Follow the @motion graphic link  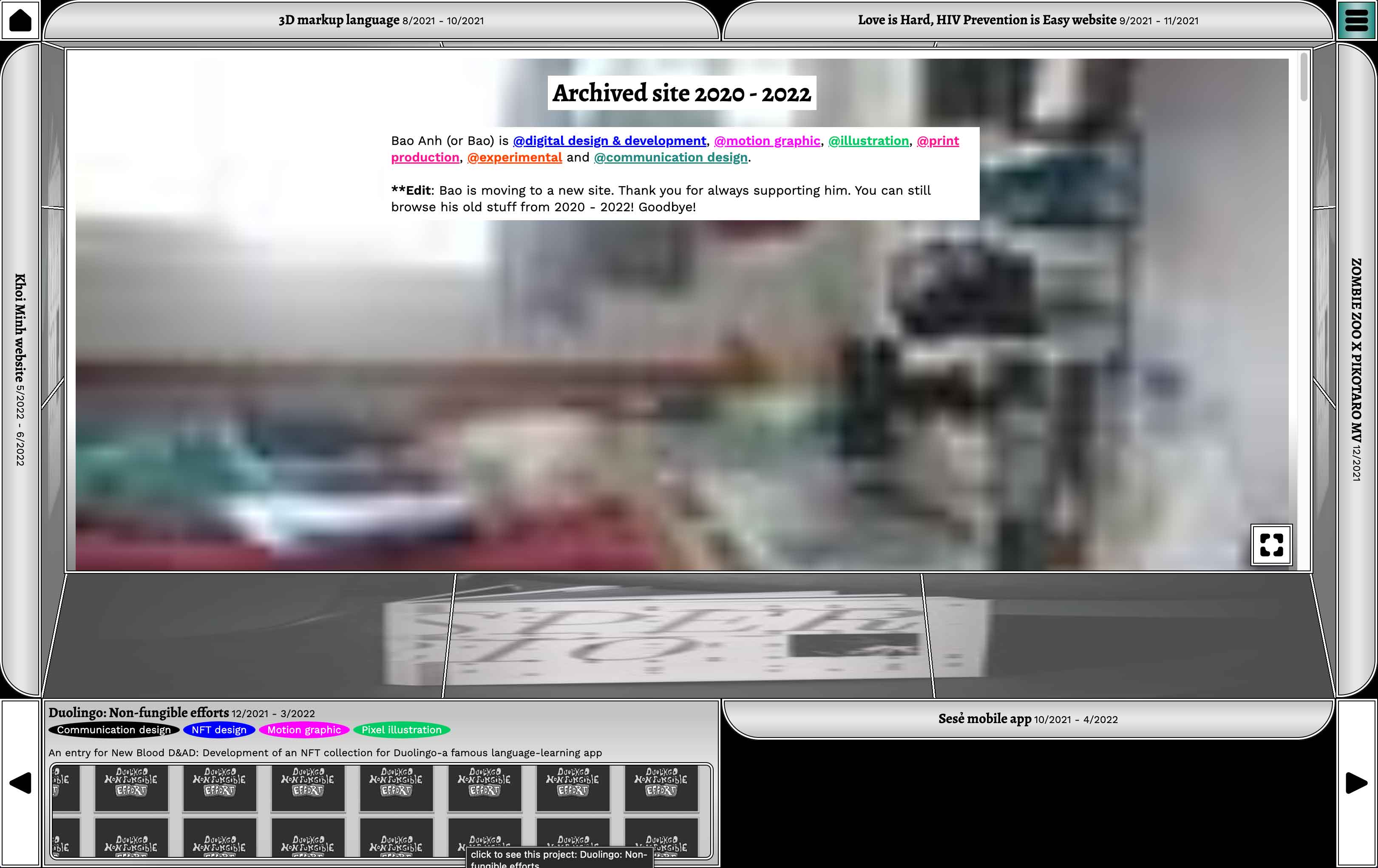pyautogui.click(x=767, y=141)
